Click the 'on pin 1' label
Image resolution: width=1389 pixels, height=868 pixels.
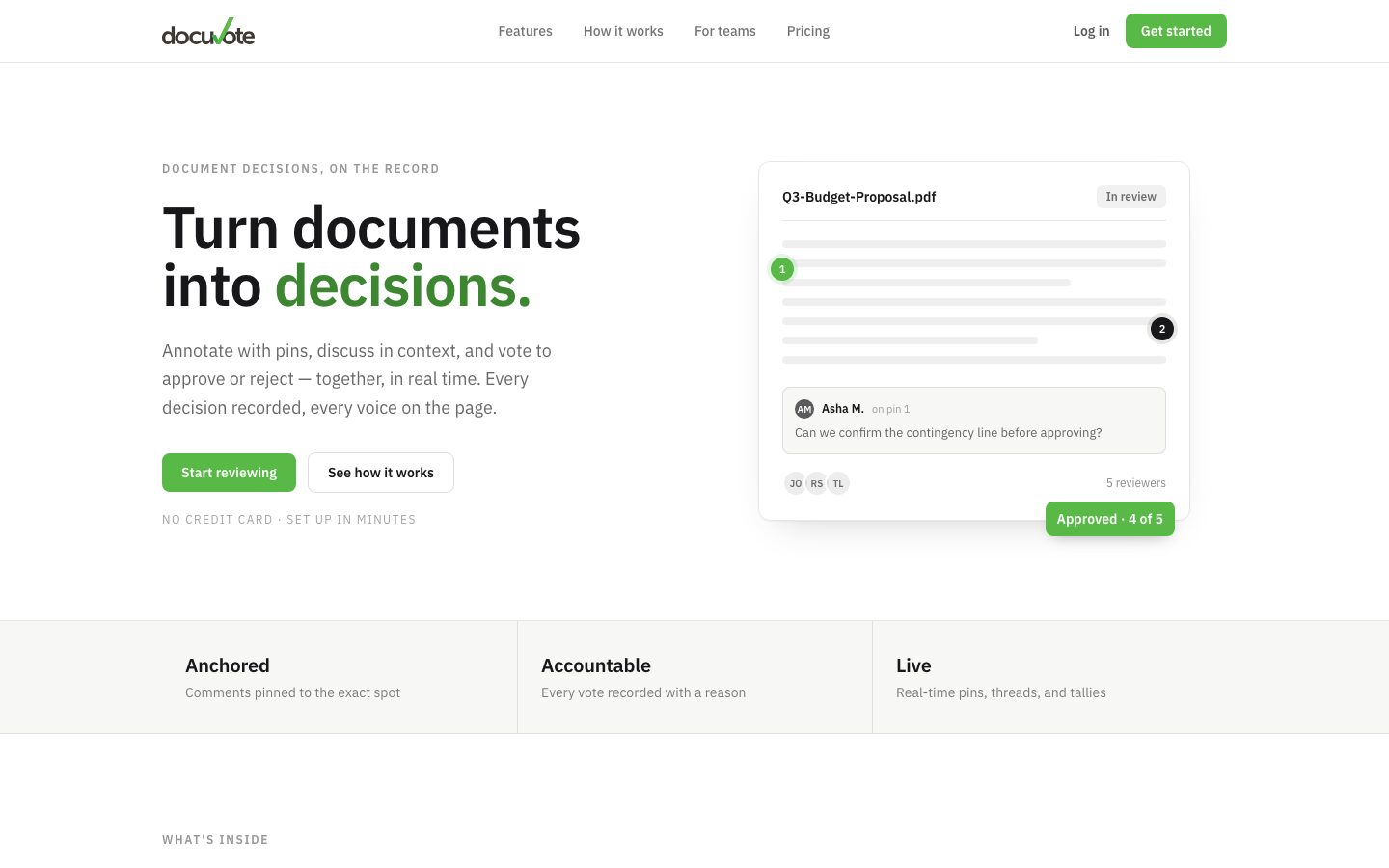891,409
